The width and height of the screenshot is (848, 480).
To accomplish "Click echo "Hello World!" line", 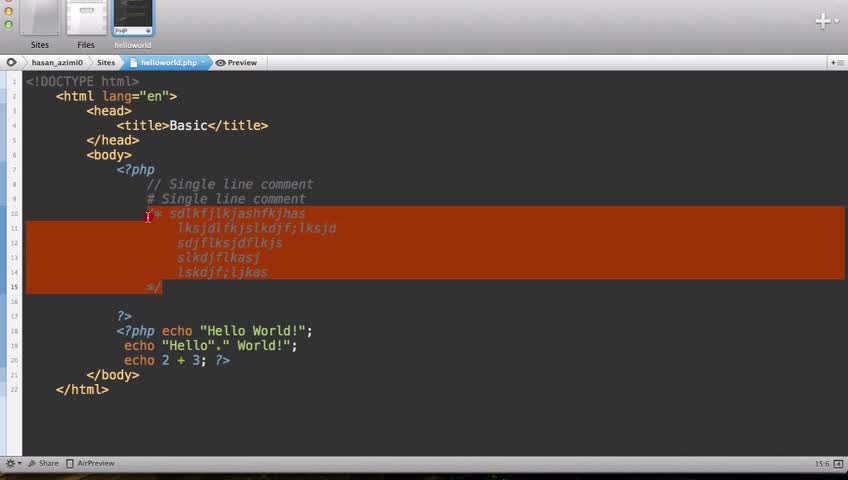I will click(x=214, y=331).
